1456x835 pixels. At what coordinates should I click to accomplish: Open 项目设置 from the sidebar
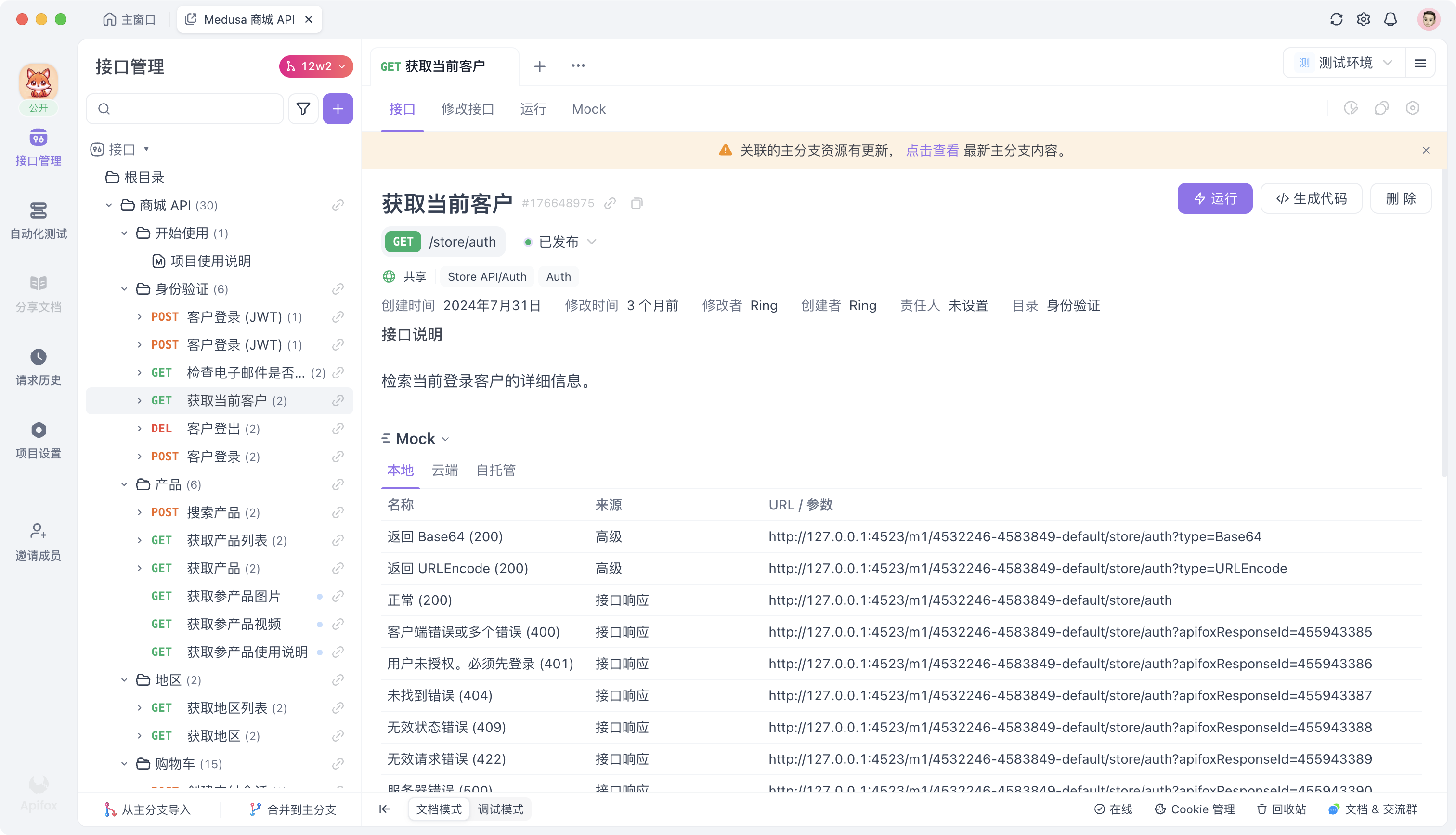(x=38, y=439)
